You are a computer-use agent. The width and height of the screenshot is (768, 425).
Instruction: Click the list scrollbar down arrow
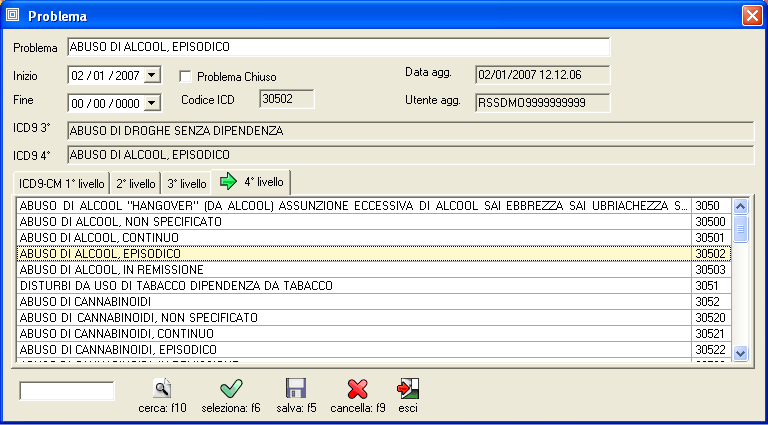click(x=741, y=352)
